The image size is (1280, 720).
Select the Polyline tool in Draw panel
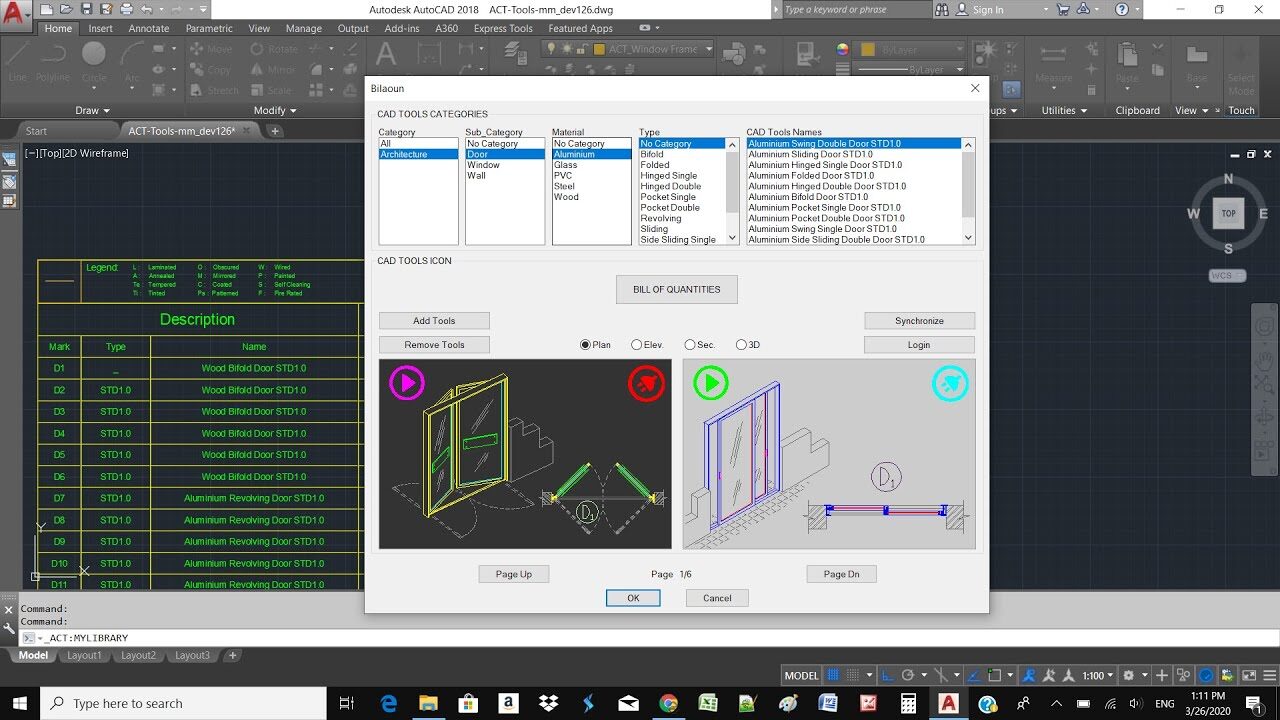[51, 62]
